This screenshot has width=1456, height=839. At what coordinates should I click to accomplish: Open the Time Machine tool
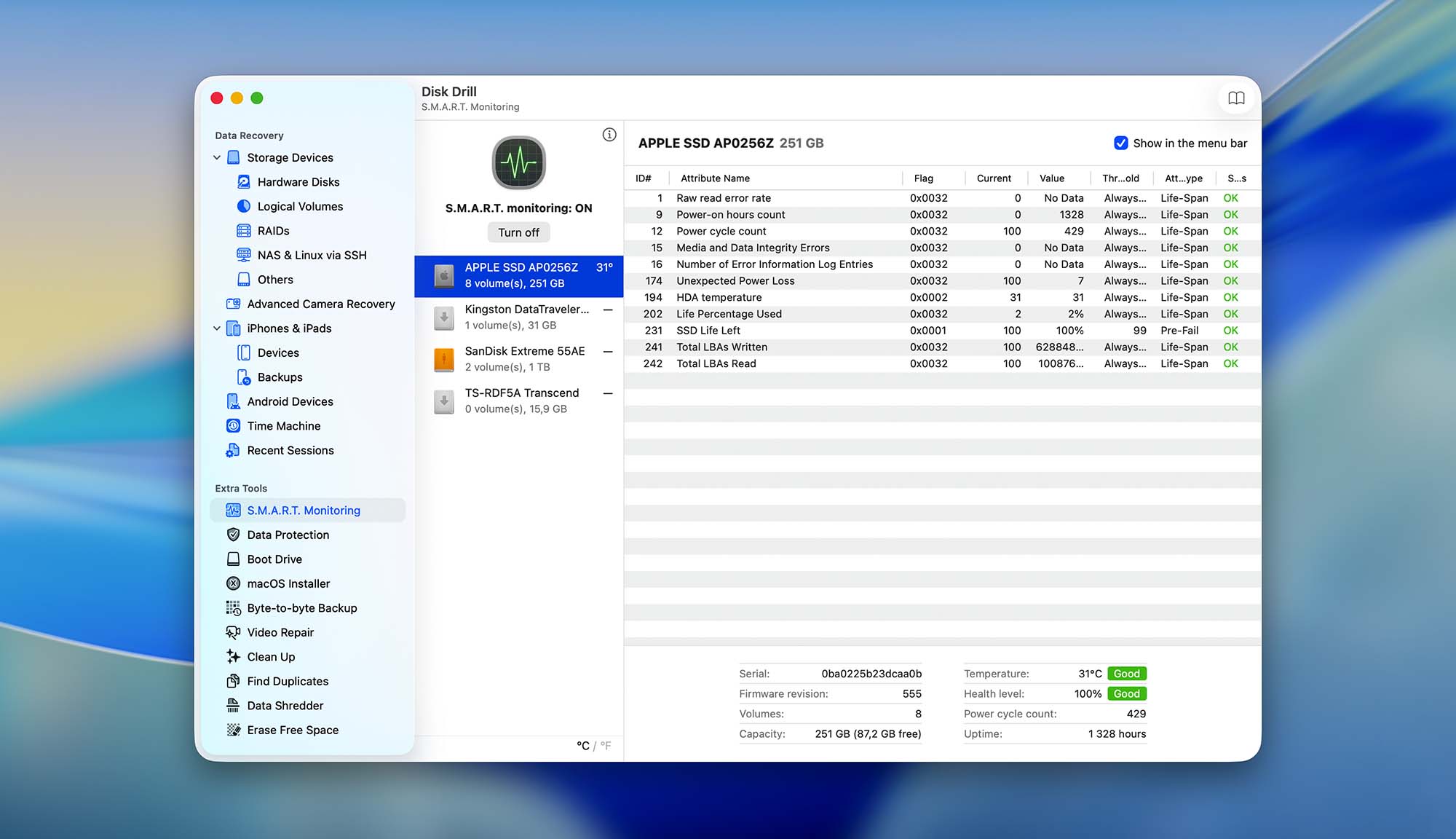(x=282, y=425)
